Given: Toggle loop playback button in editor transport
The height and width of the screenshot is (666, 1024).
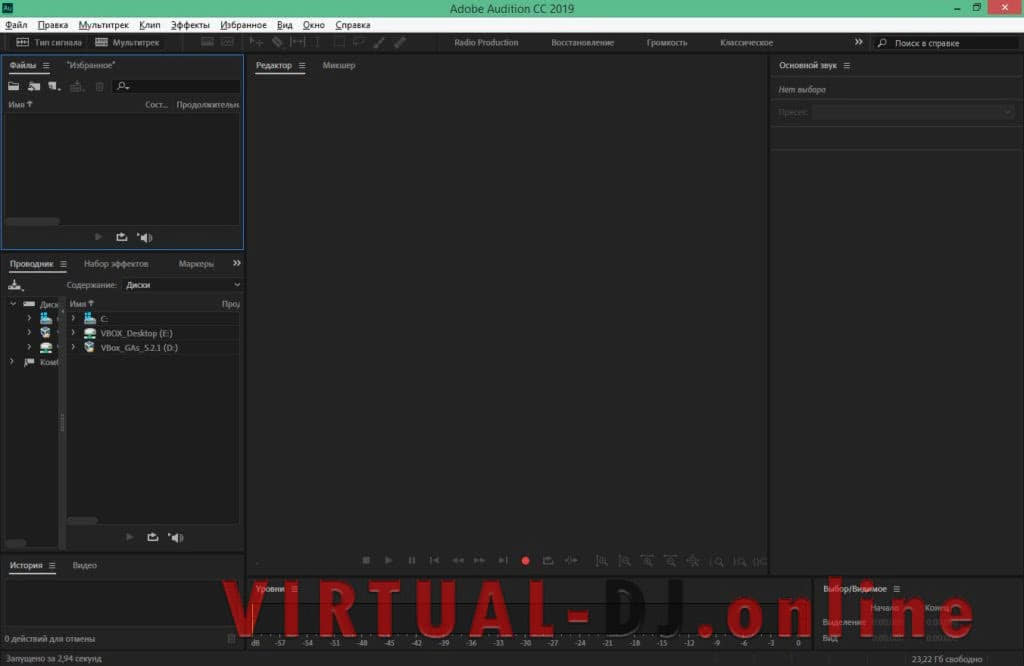Looking at the screenshot, I should pos(548,561).
